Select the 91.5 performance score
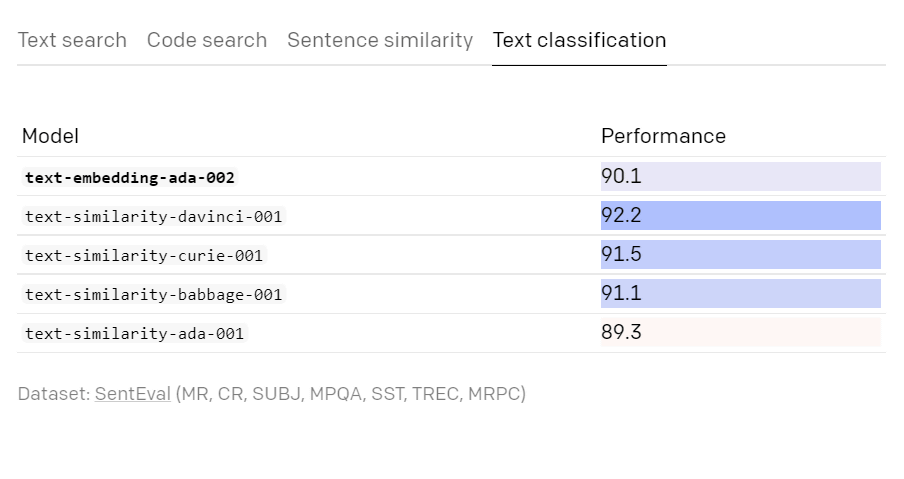Viewport: 904px width, 479px height. pos(621,255)
